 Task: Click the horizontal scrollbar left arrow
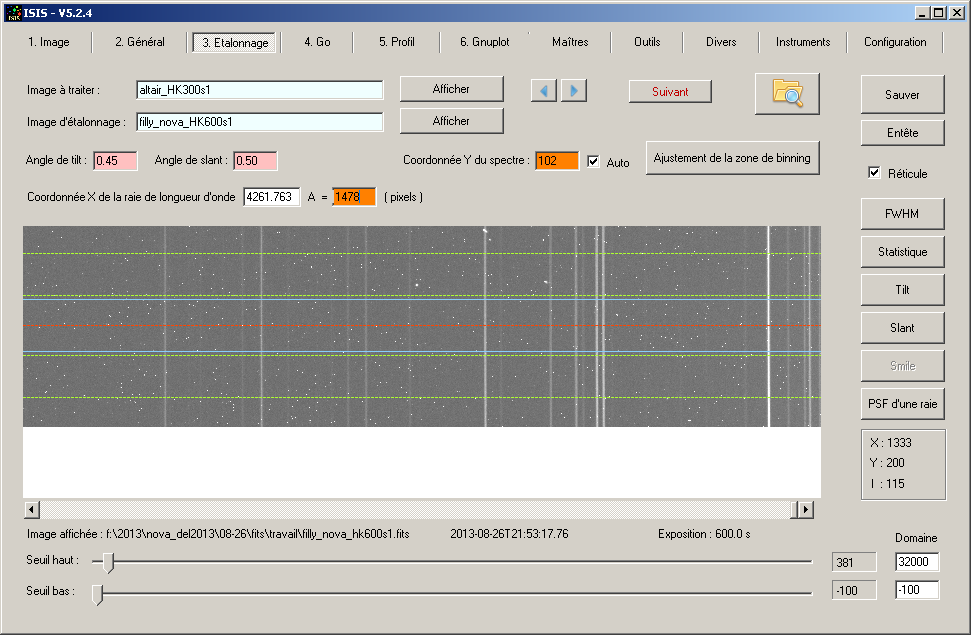[x=32, y=510]
